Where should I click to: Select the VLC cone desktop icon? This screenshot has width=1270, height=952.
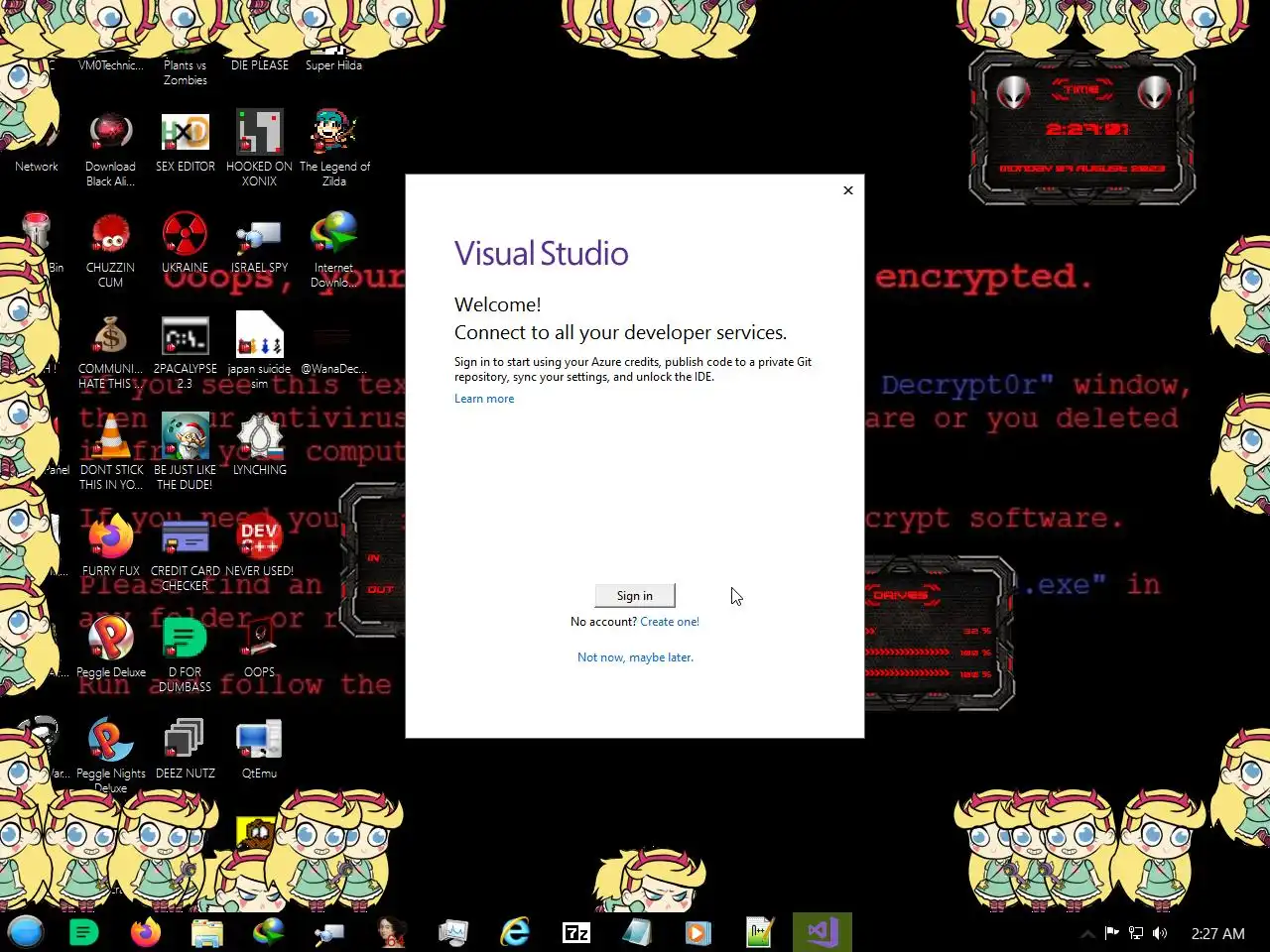point(111,451)
